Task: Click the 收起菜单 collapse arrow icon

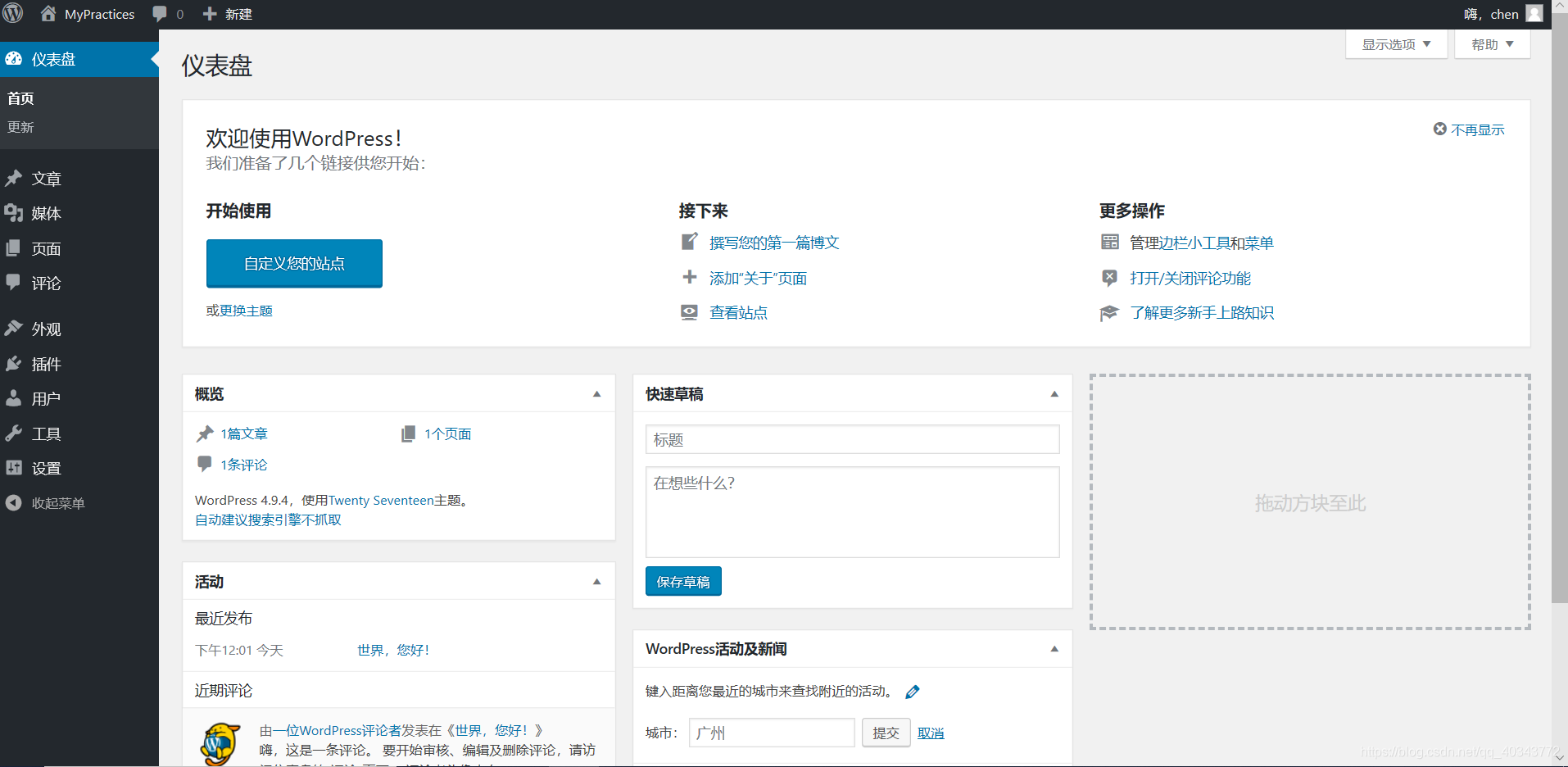Action: [14, 502]
